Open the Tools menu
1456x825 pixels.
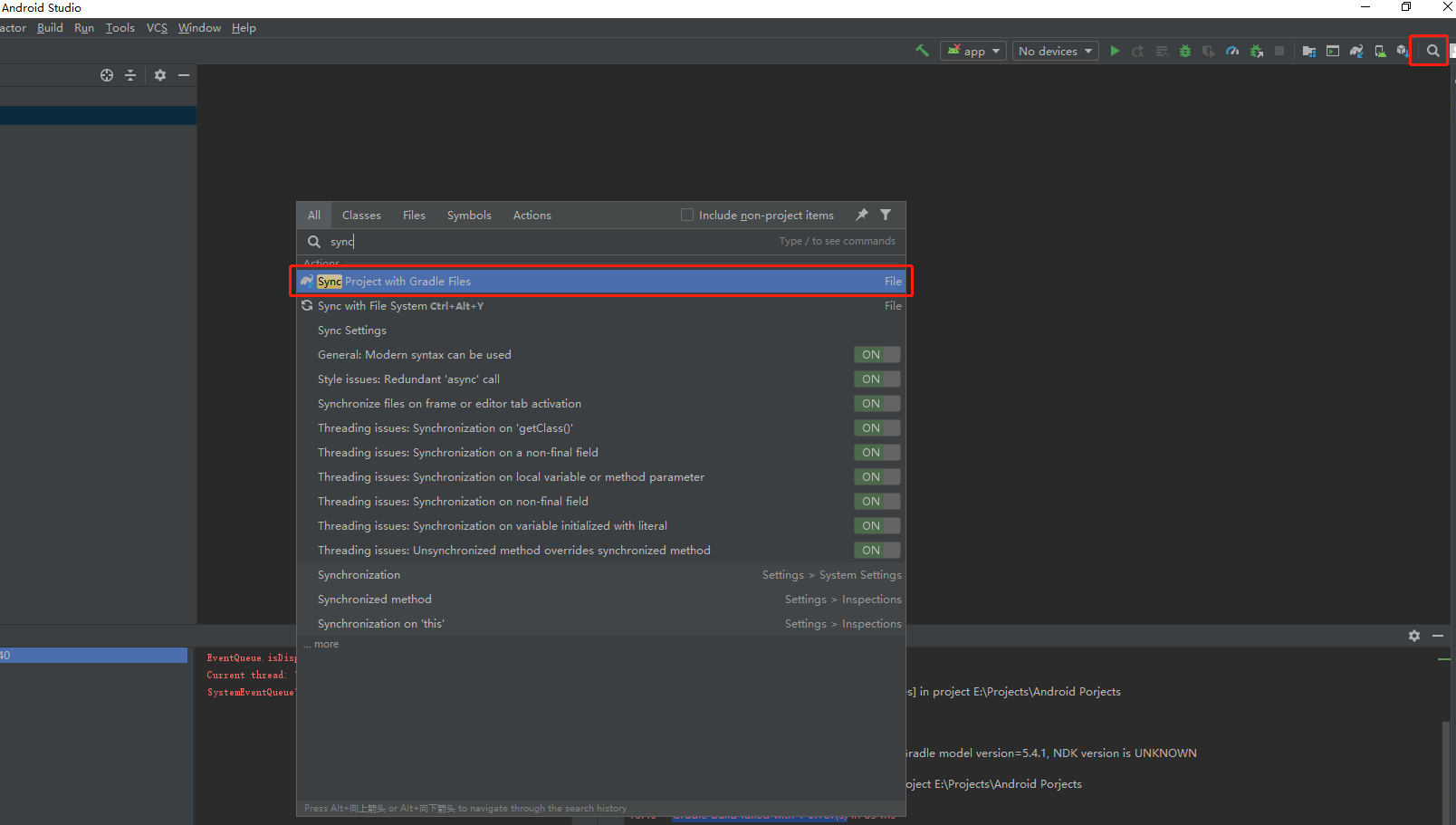click(120, 28)
